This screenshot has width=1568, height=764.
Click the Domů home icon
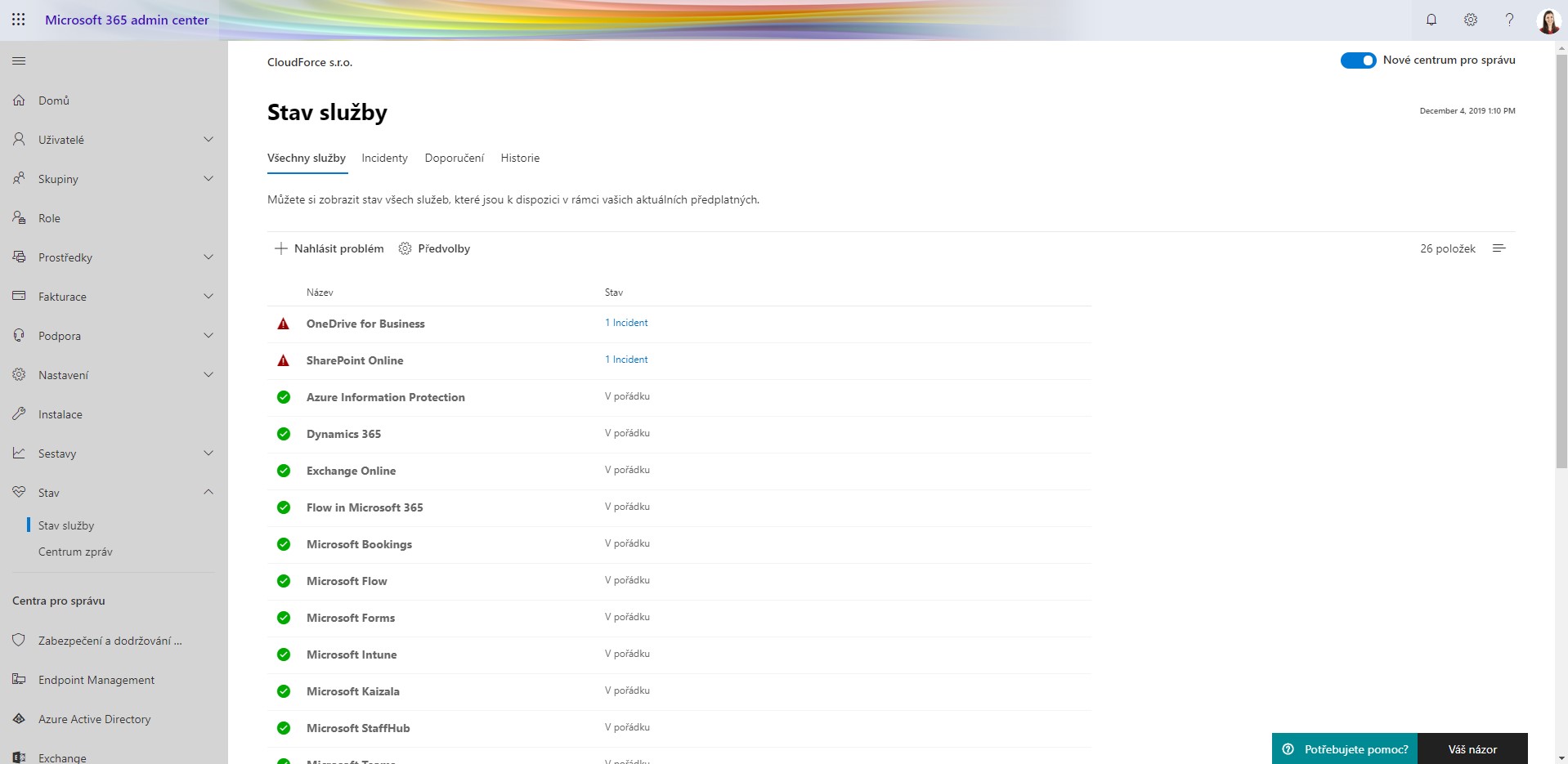[x=19, y=101]
